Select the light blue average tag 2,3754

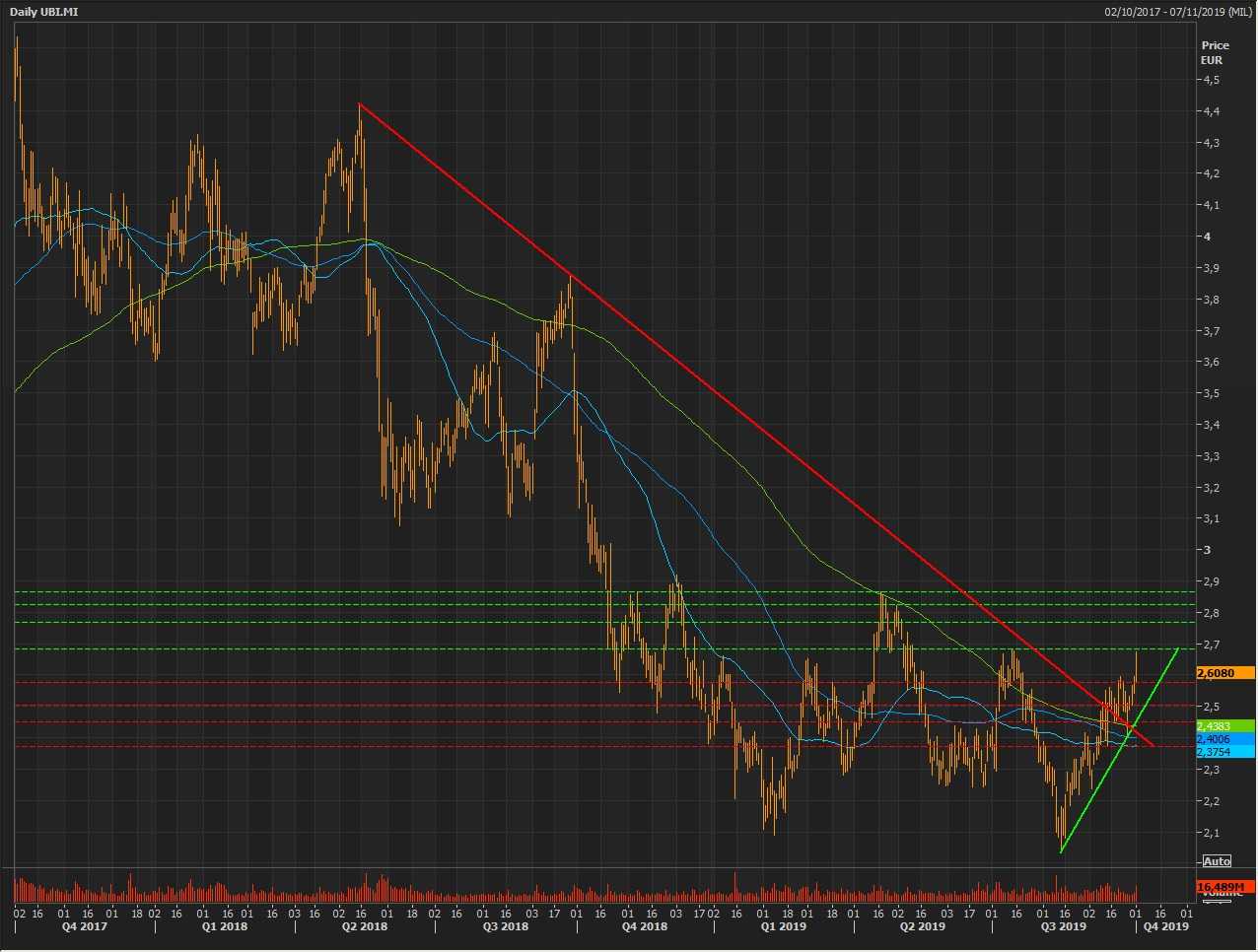pos(1225,752)
